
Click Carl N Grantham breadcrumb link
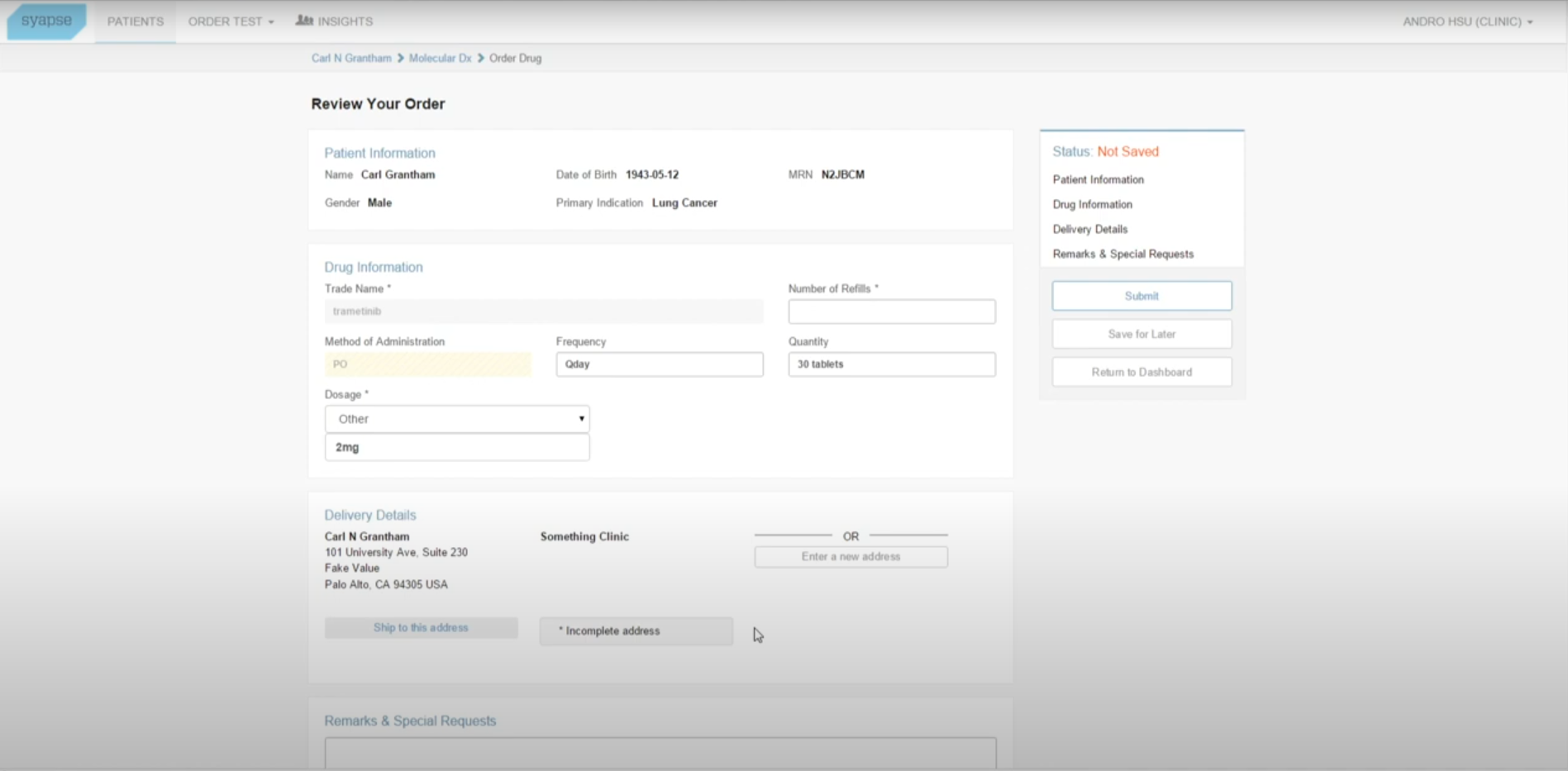[351, 58]
